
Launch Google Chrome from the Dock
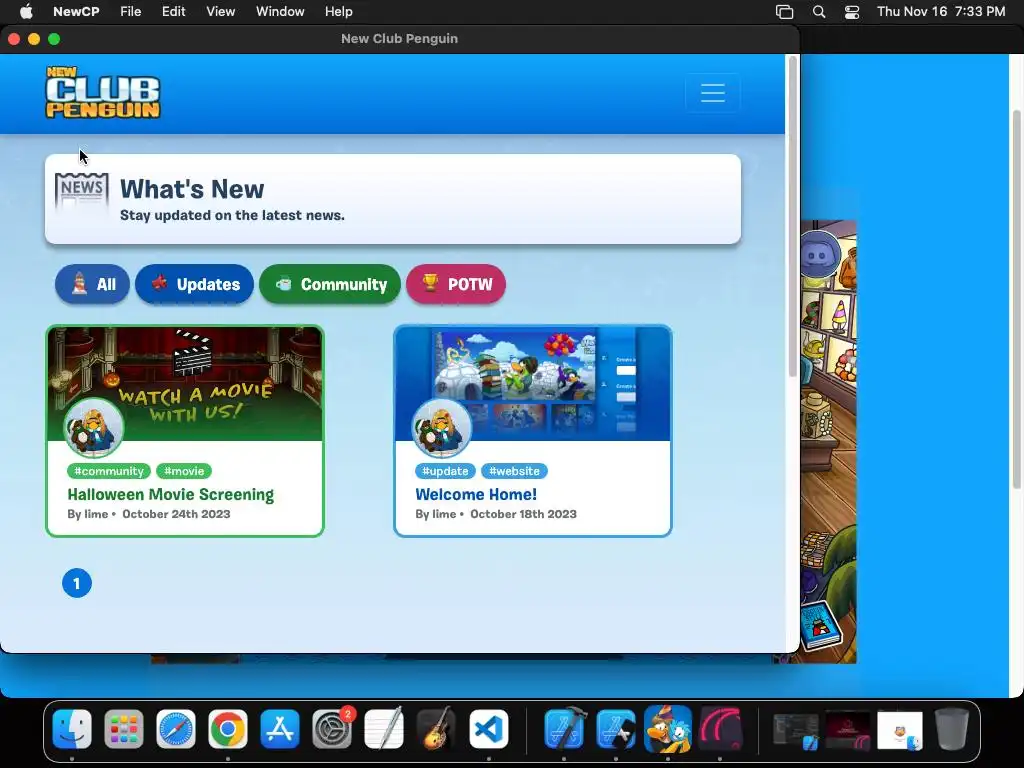tap(228, 729)
